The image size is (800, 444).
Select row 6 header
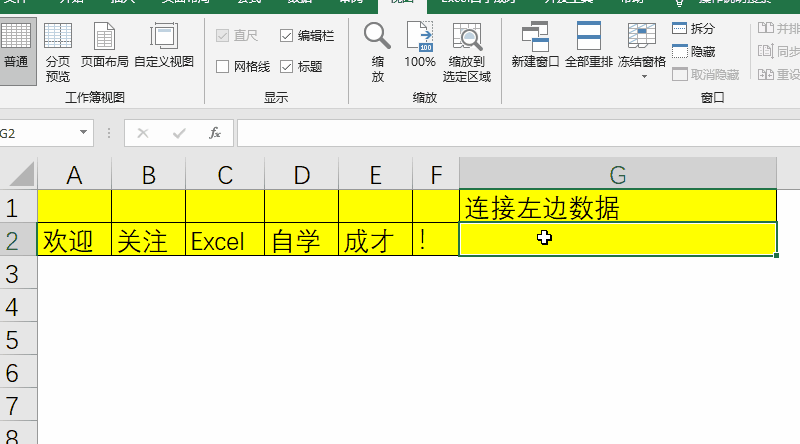(18, 371)
